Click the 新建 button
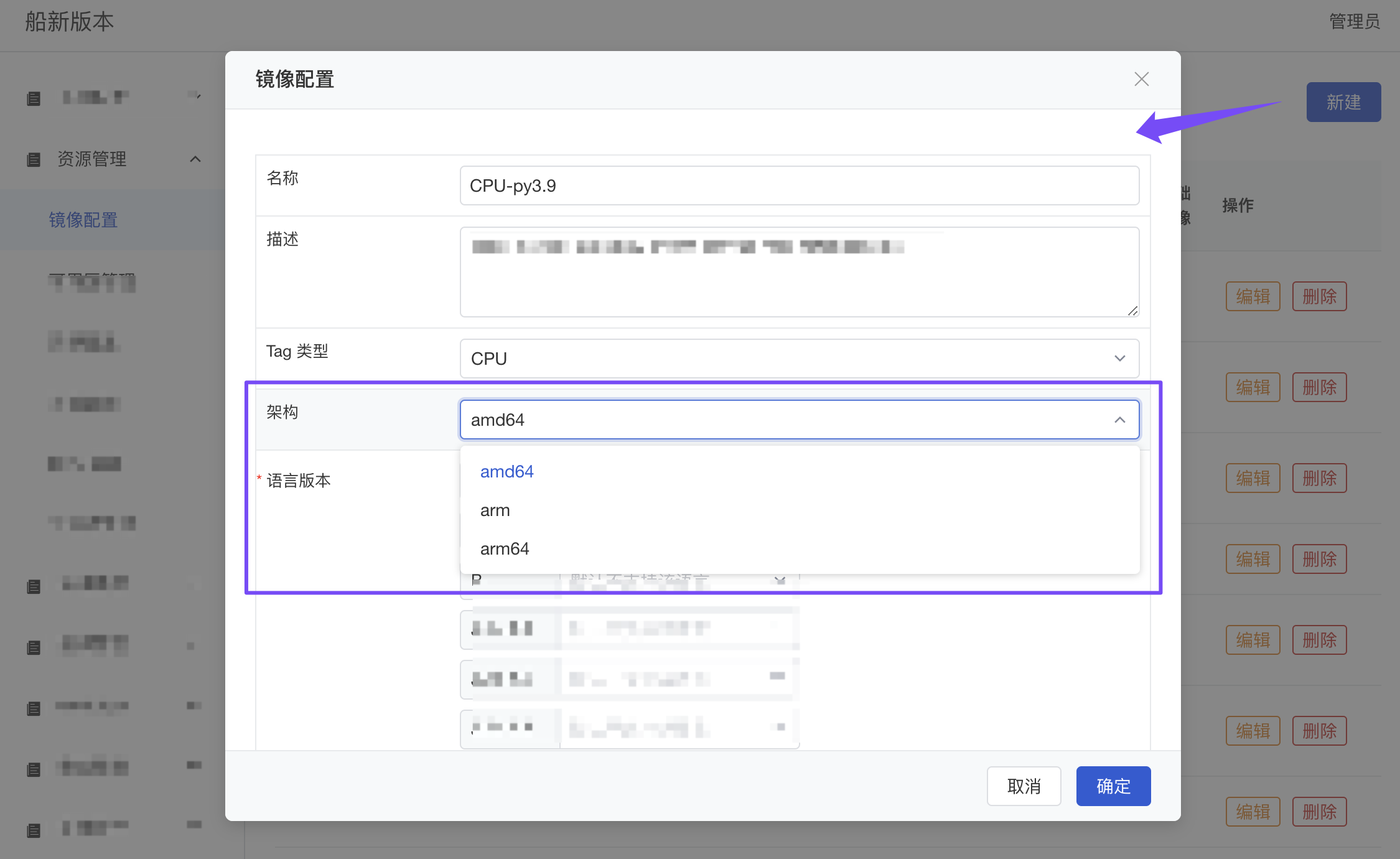Image resolution: width=1400 pixels, height=859 pixels. click(1343, 102)
